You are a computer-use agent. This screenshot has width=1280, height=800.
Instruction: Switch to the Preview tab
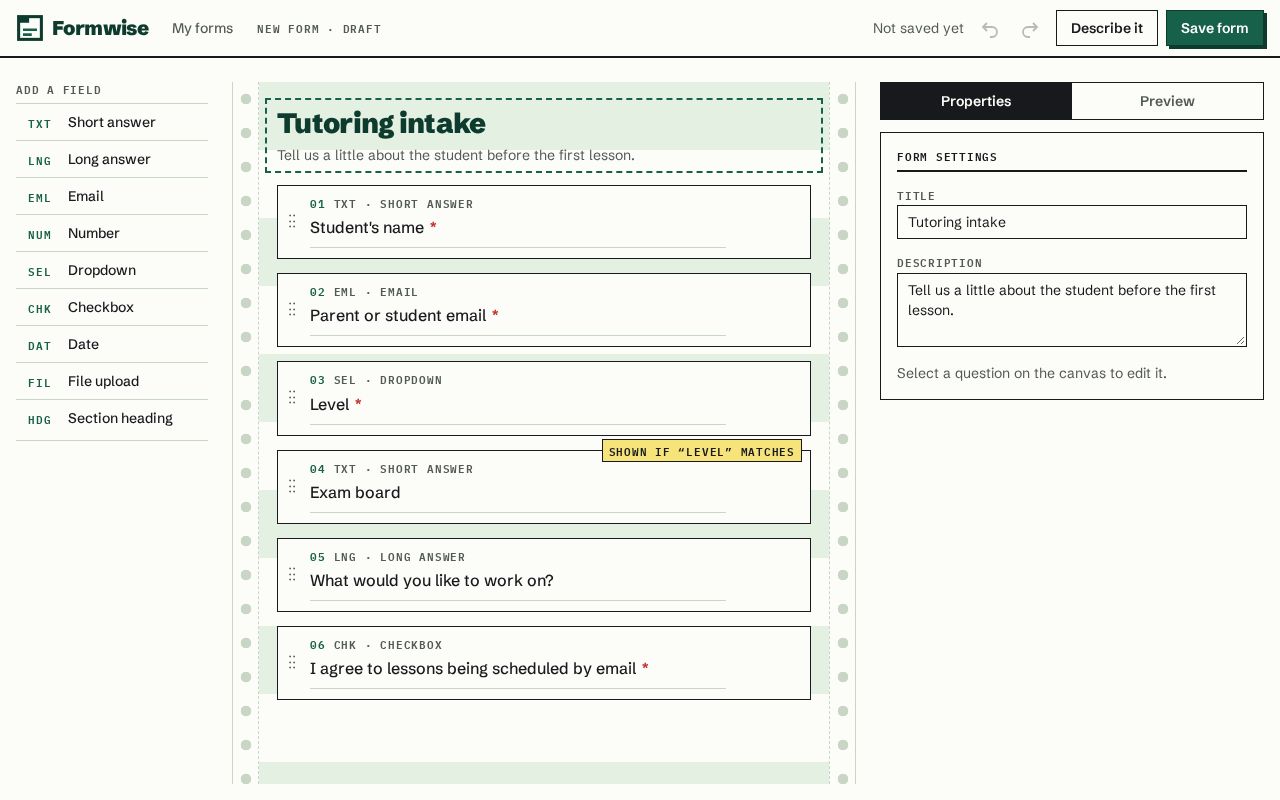[1167, 101]
